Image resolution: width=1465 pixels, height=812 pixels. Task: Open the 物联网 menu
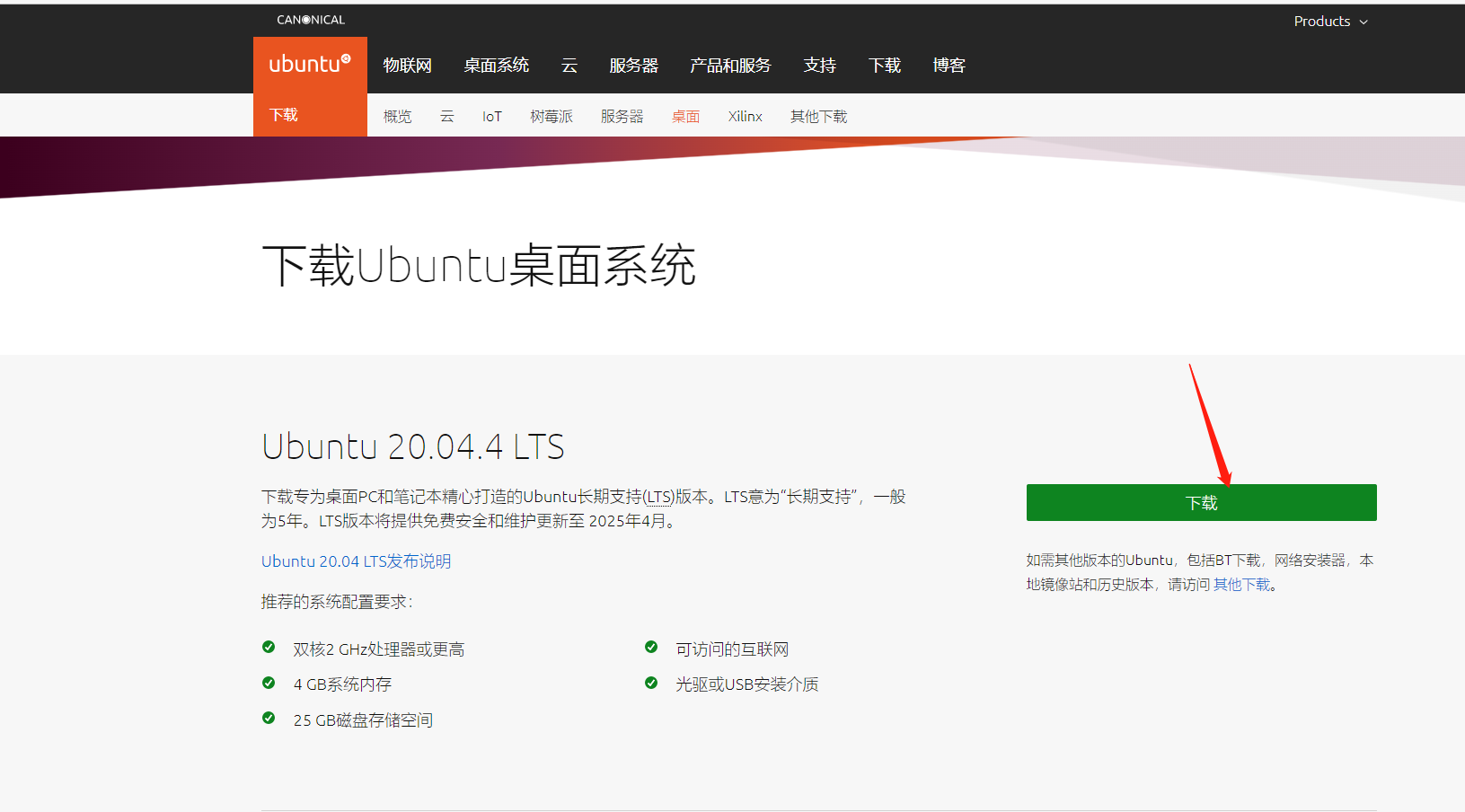pyautogui.click(x=408, y=66)
